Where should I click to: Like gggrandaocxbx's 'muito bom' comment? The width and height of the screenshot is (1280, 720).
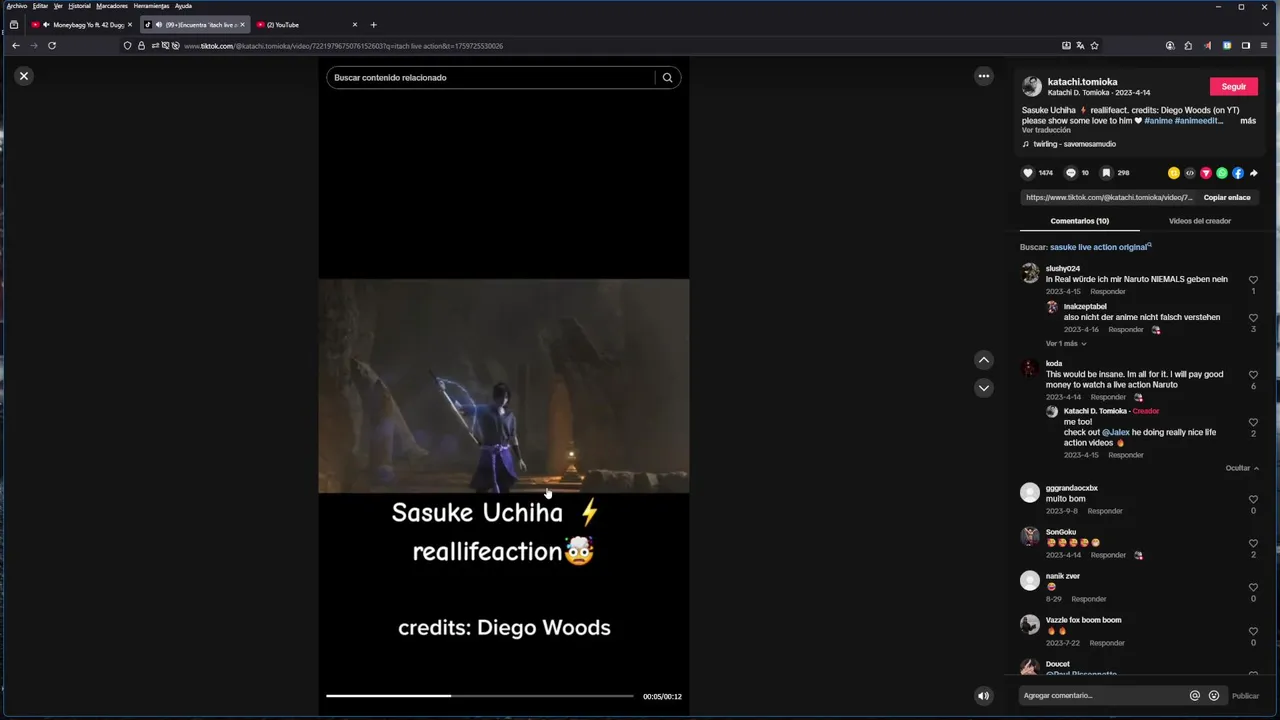coord(1253,500)
